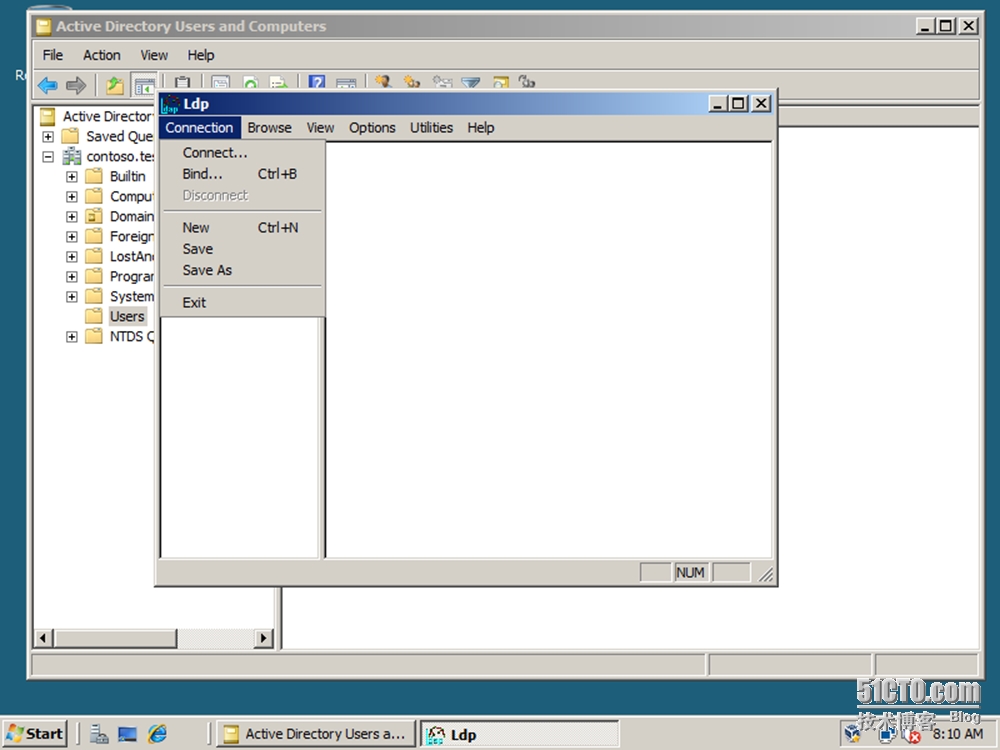The height and width of the screenshot is (750, 1000).
Task: Select the Builtin folder in tree
Action: 127,177
